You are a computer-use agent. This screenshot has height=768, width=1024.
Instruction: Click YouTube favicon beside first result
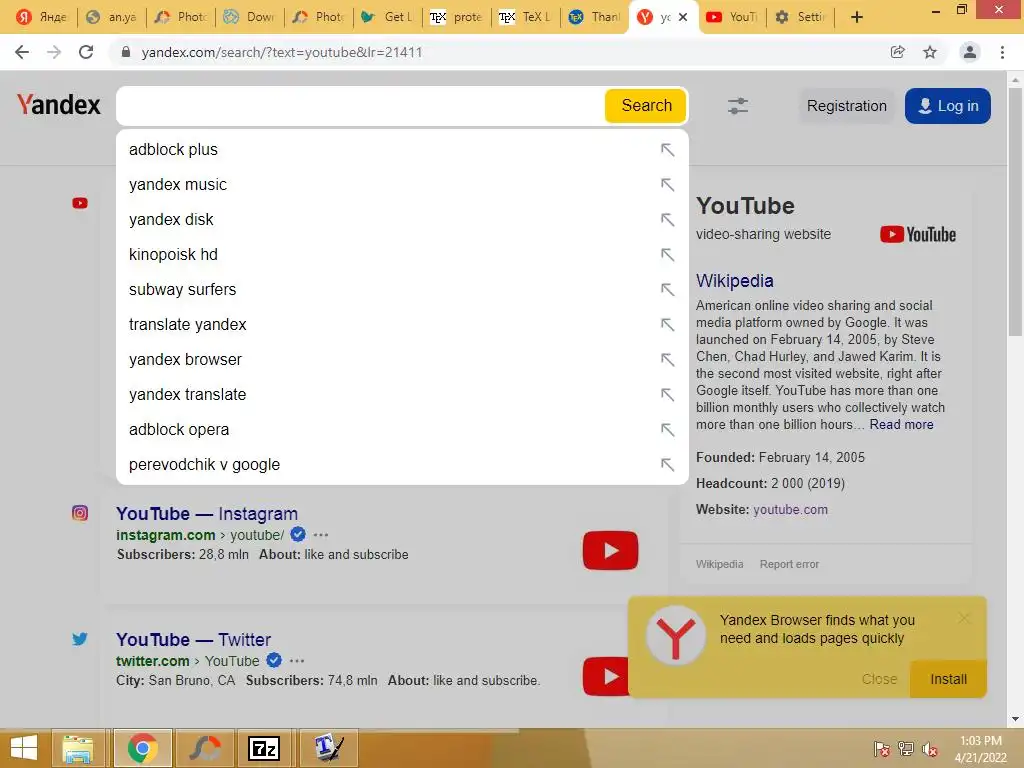pos(80,203)
